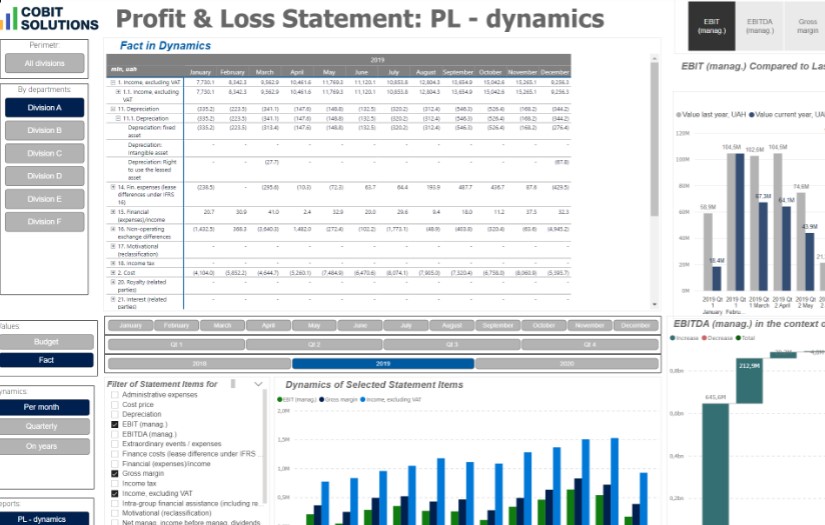Click the Gross margin dark legend dot
The image size is (825, 525).
pos(321,399)
